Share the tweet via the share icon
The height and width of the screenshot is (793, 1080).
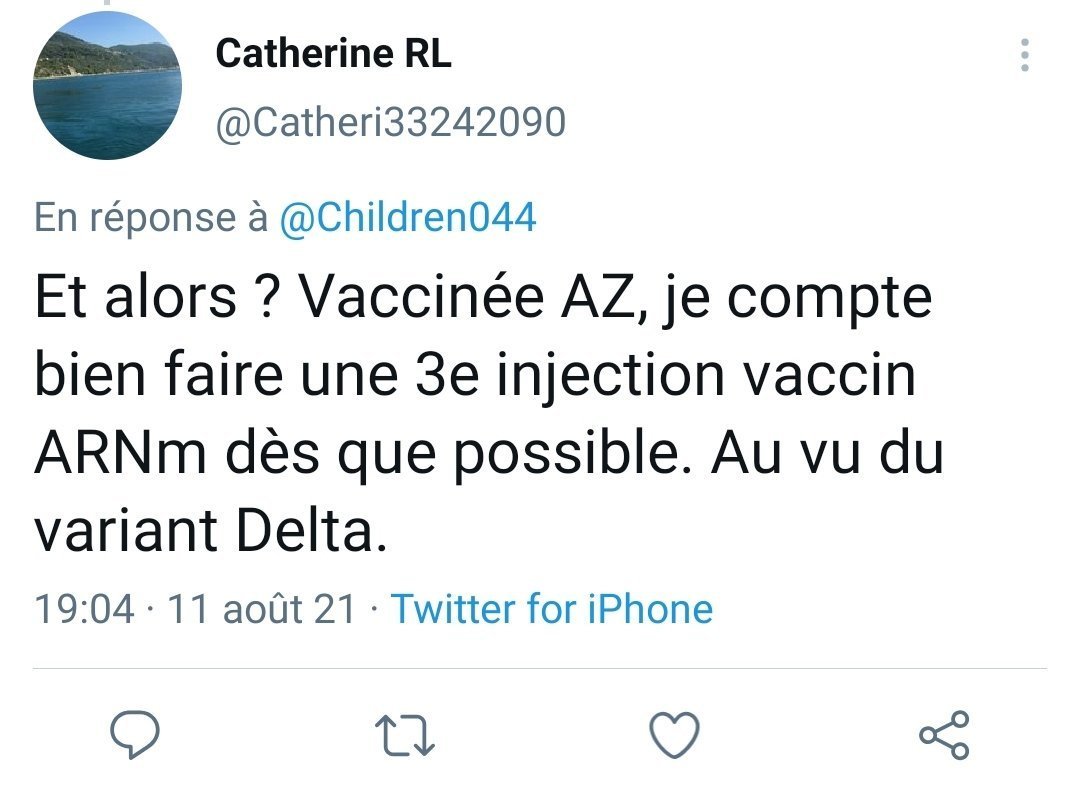pos(944,737)
